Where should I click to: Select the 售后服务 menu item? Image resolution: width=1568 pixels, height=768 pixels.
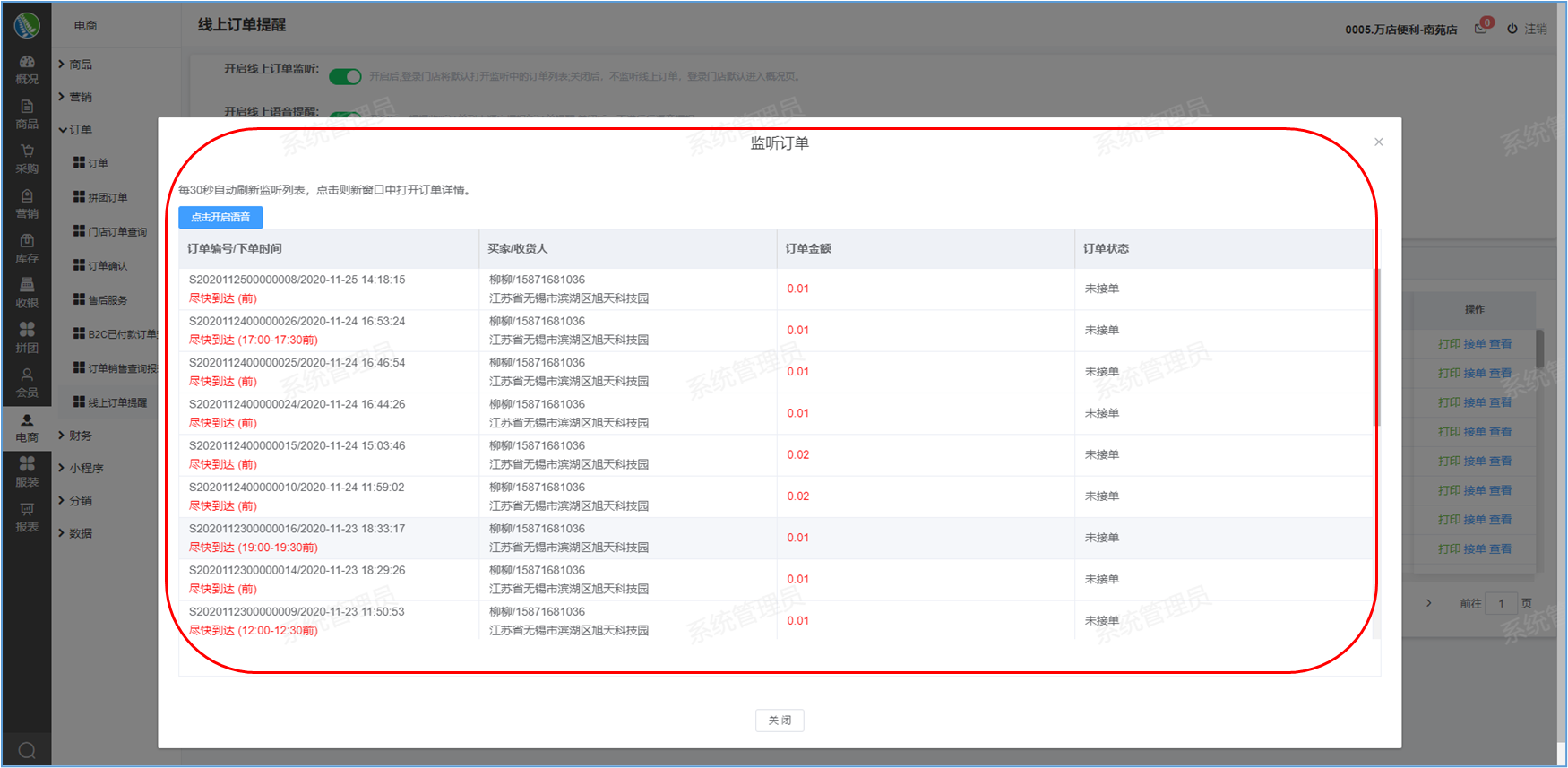pyautogui.click(x=107, y=300)
